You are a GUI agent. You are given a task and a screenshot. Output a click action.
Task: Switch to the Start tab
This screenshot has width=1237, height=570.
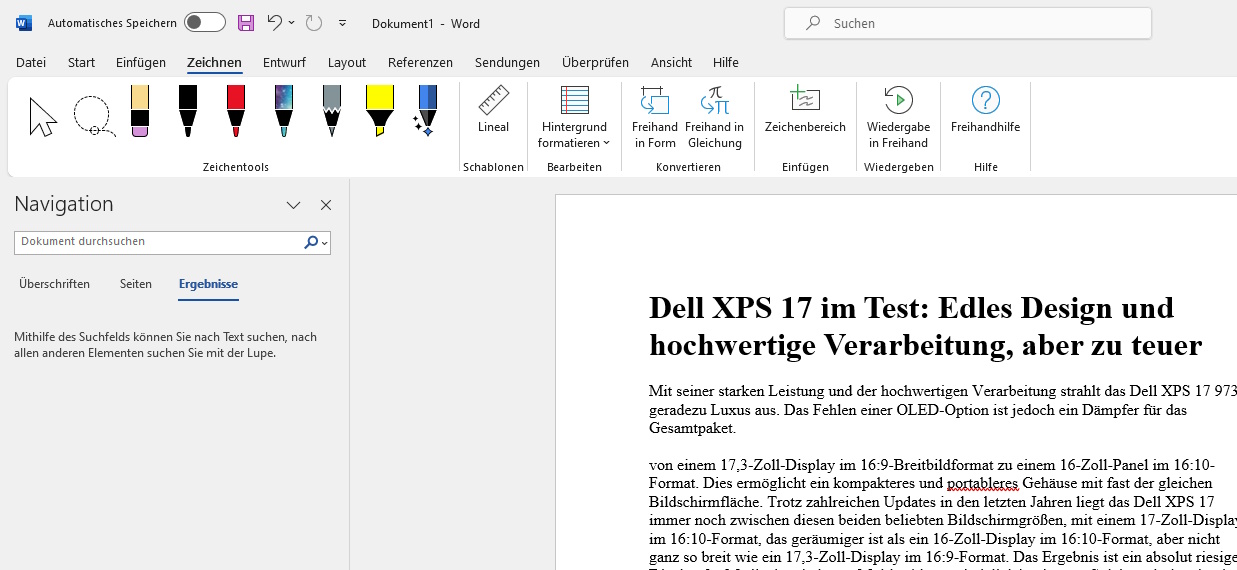tap(81, 62)
